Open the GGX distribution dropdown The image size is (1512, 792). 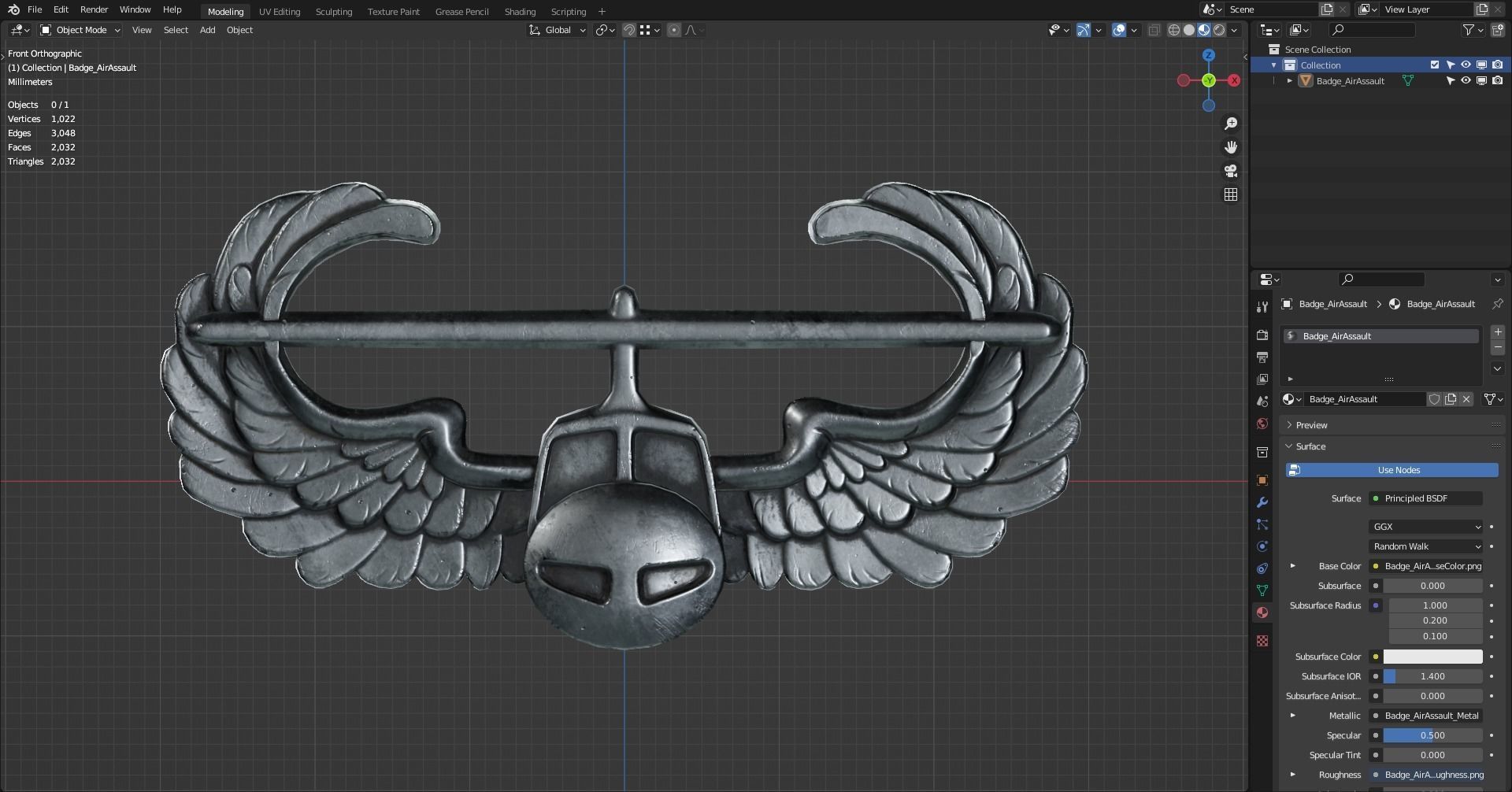point(1426,527)
